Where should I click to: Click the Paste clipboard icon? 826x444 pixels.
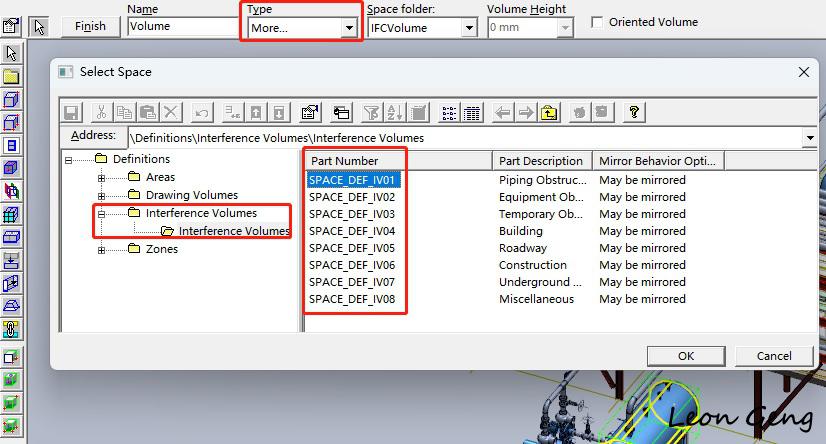148,113
